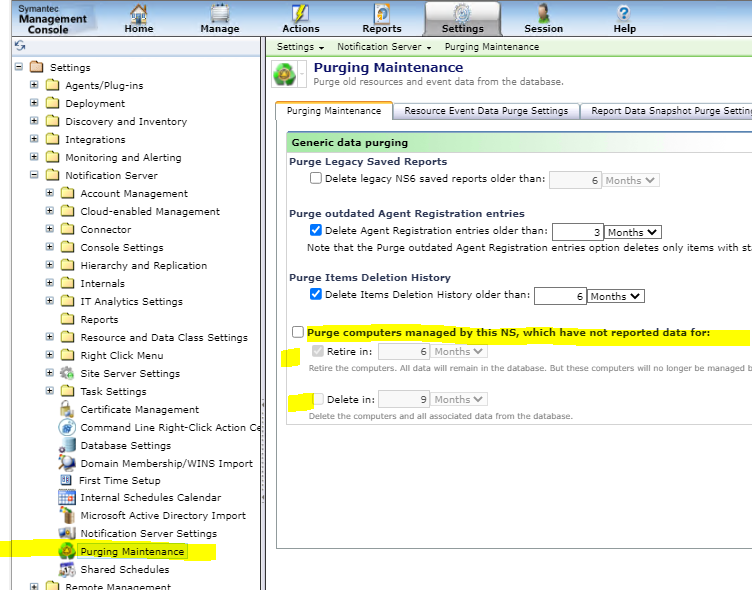The image size is (752, 590).
Task: Click the Reports folder icon in tree
Action: click(68, 319)
